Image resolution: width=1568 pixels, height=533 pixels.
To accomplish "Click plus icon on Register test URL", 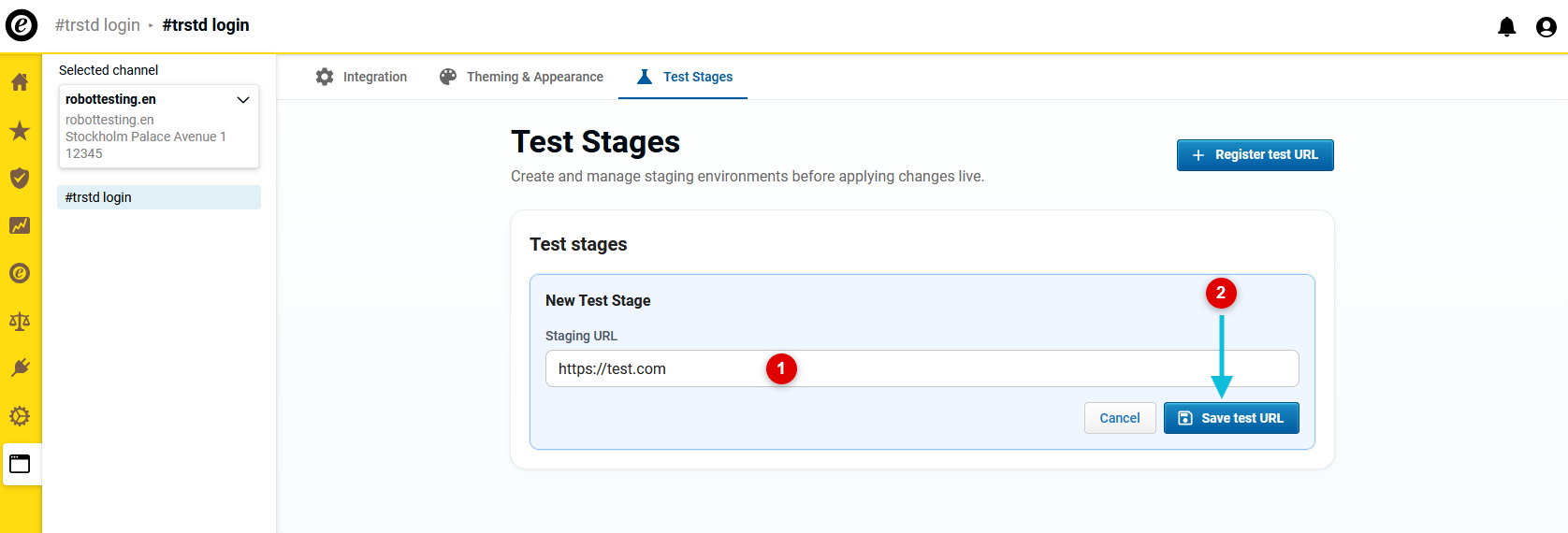I will 1198,155.
